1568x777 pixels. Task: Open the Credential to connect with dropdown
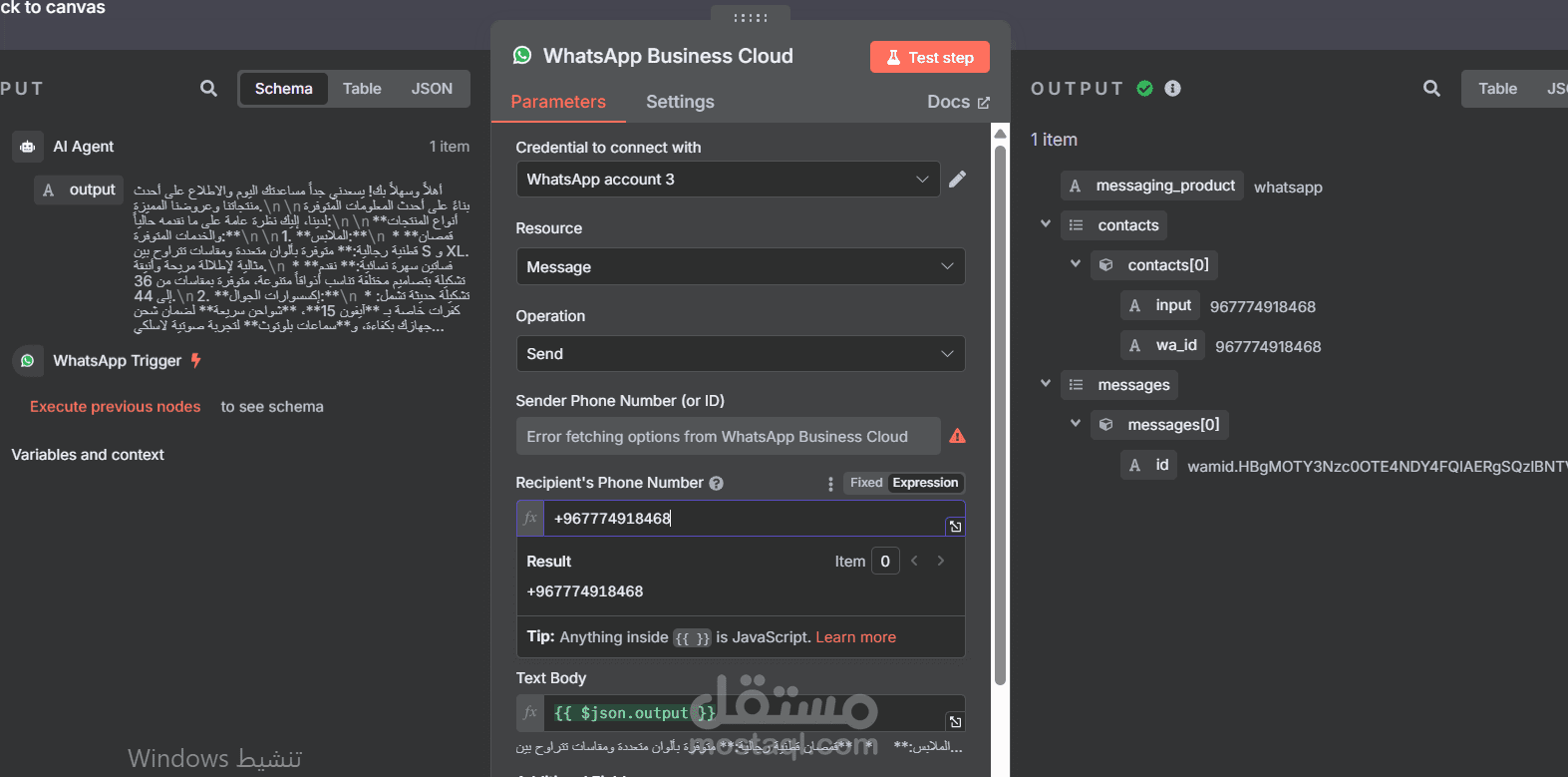728,180
